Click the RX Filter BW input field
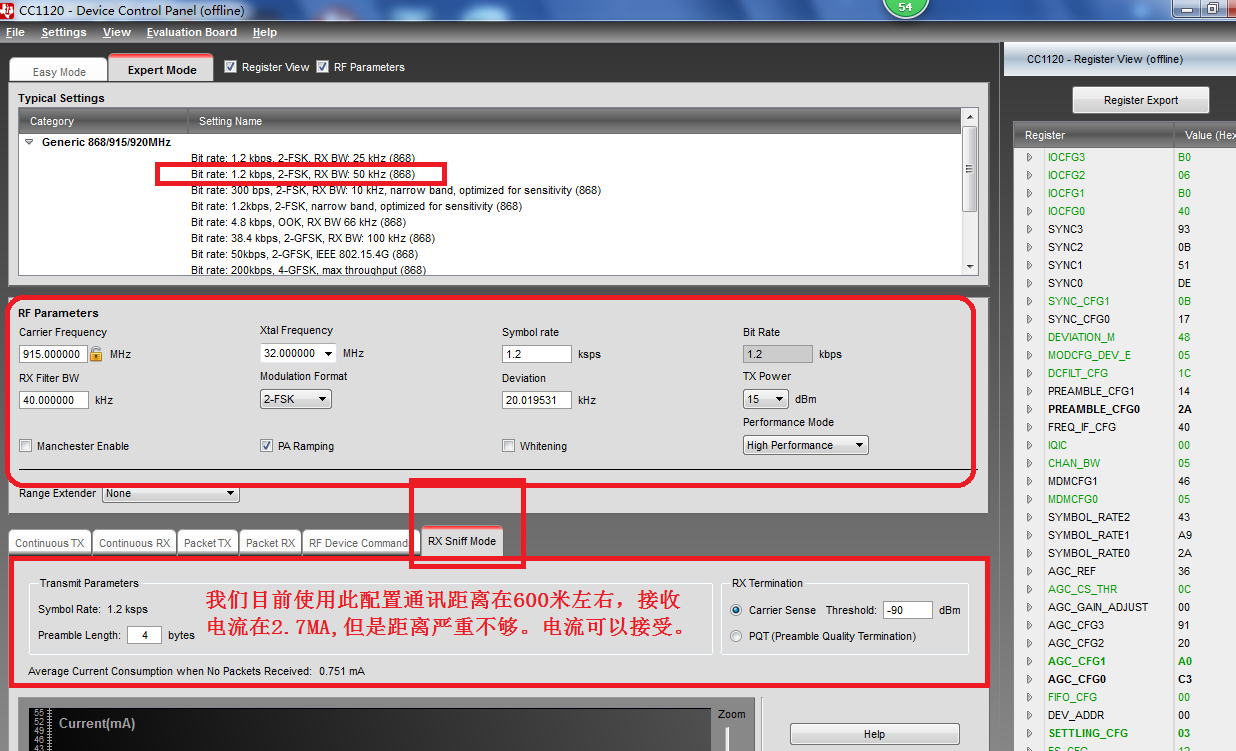The width and height of the screenshot is (1236, 751). (x=54, y=400)
